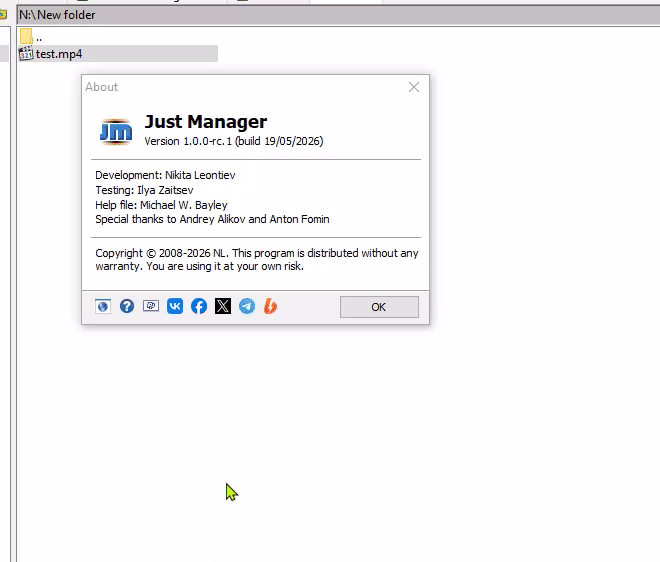
Task: Open the Telegram channel icon
Action: [247, 306]
